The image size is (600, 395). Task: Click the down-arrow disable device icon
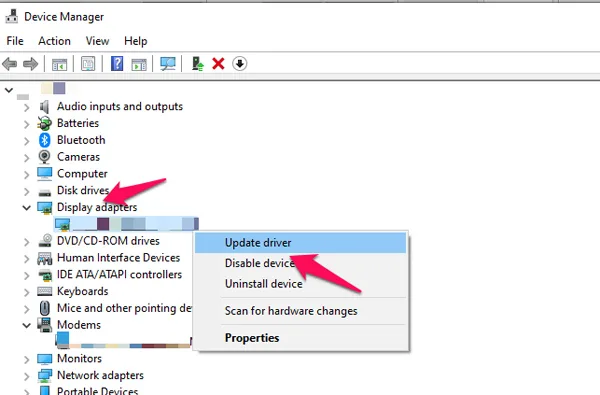click(x=240, y=64)
